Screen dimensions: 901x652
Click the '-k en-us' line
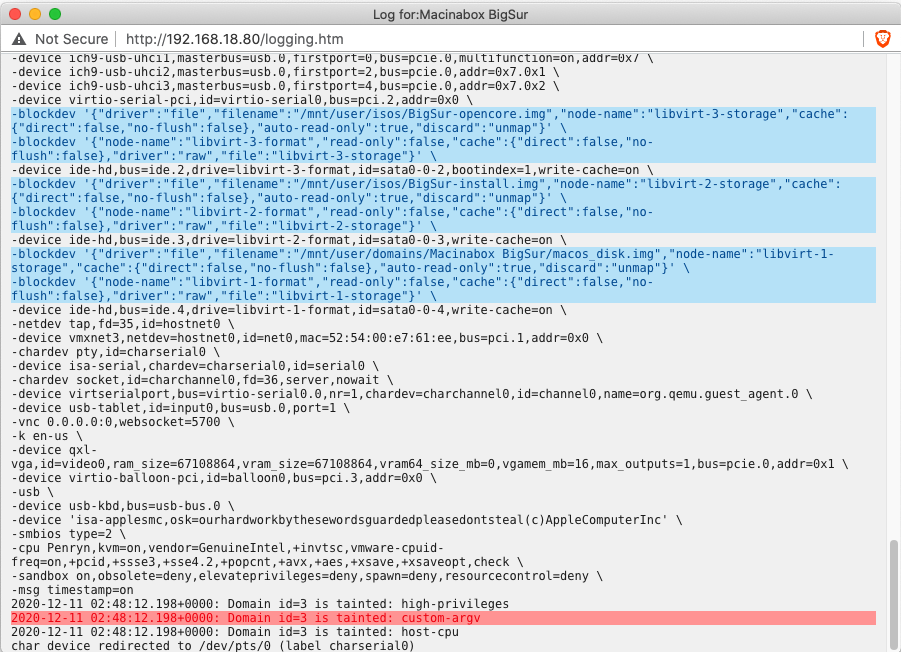point(47,436)
